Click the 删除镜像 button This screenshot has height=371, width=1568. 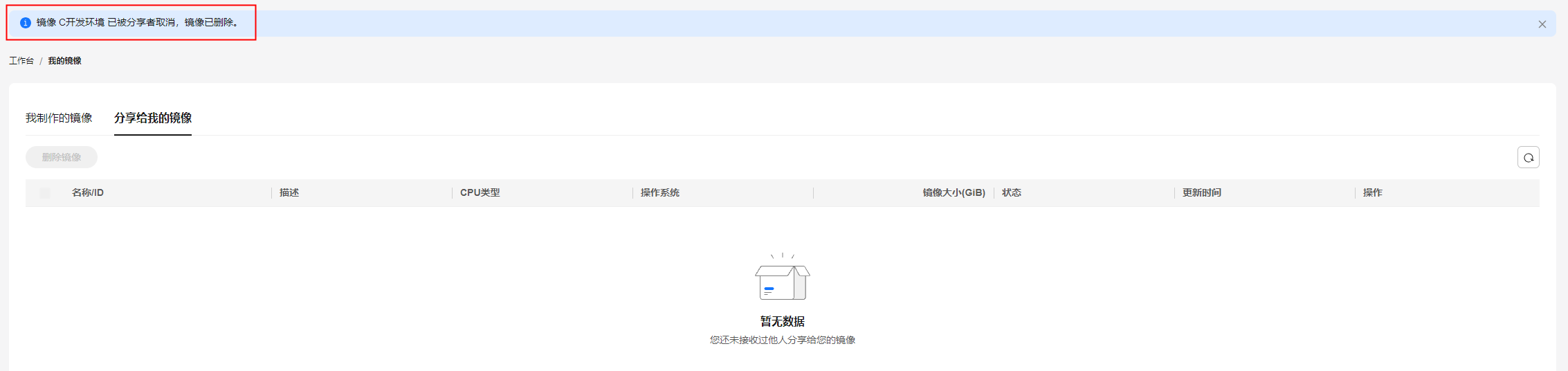pyautogui.click(x=62, y=157)
